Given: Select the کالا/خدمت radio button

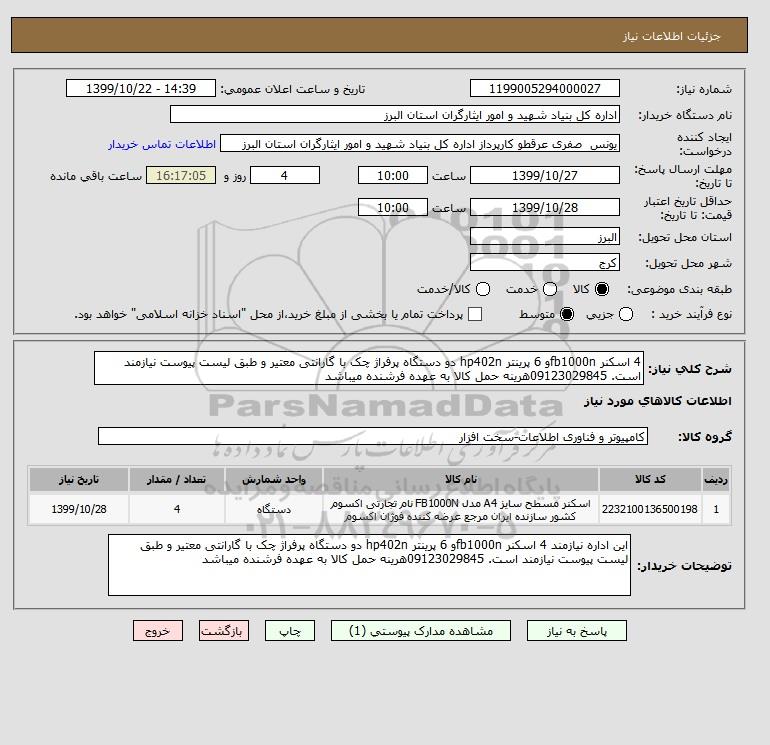Looking at the screenshot, I should pos(483,289).
